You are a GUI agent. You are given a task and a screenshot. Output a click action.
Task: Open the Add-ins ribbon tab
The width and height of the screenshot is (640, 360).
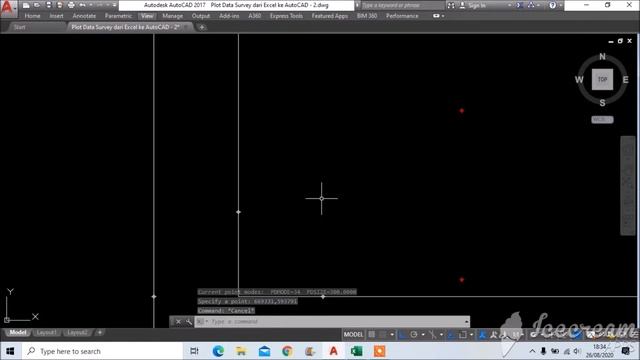point(229,16)
